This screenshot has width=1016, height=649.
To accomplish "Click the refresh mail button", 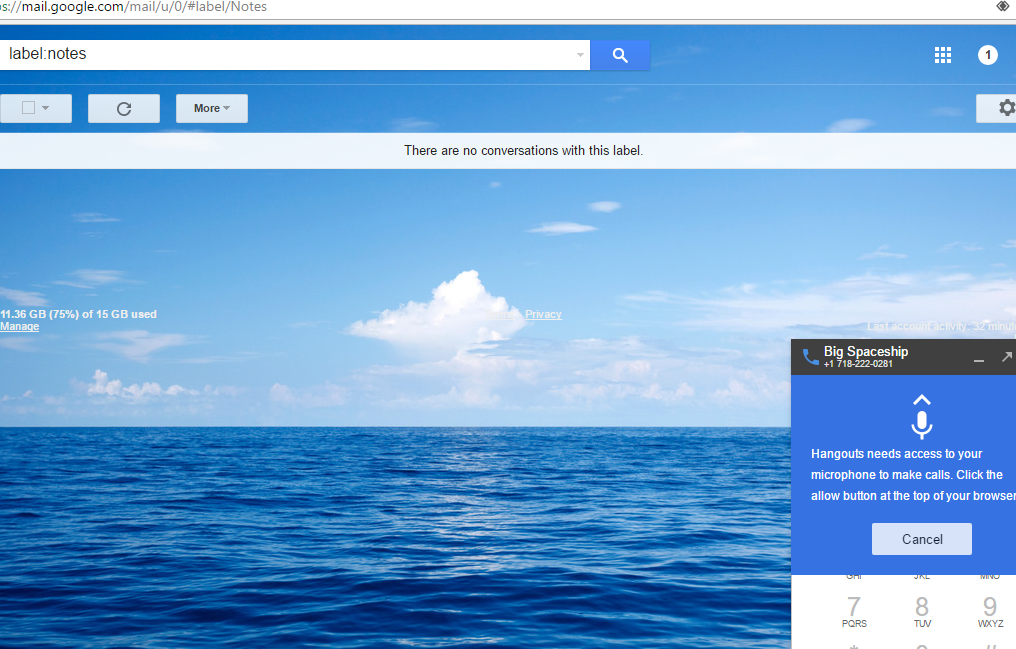I will (124, 108).
